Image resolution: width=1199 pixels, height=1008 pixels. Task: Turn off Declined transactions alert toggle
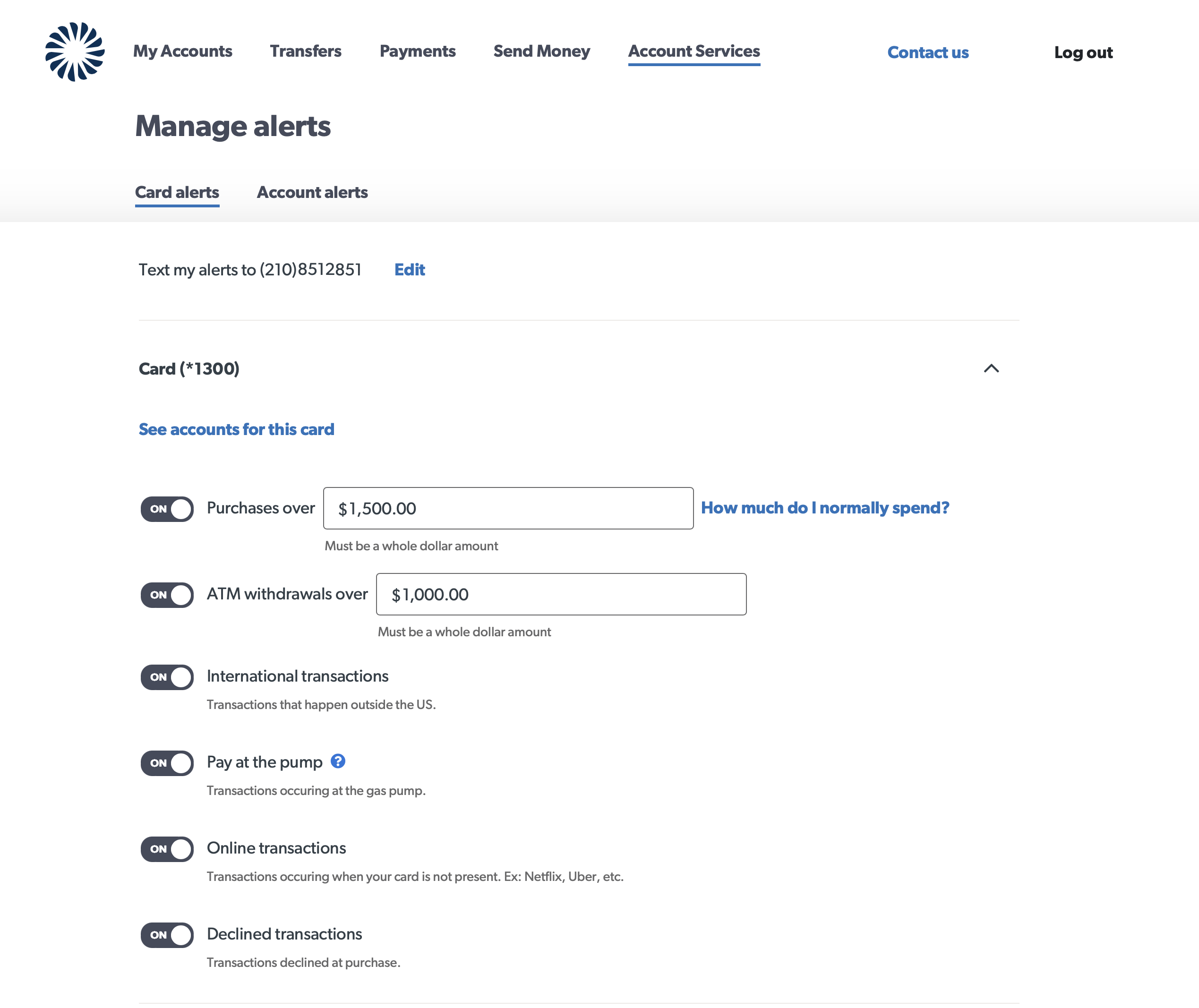pyautogui.click(x=167, y=935)
